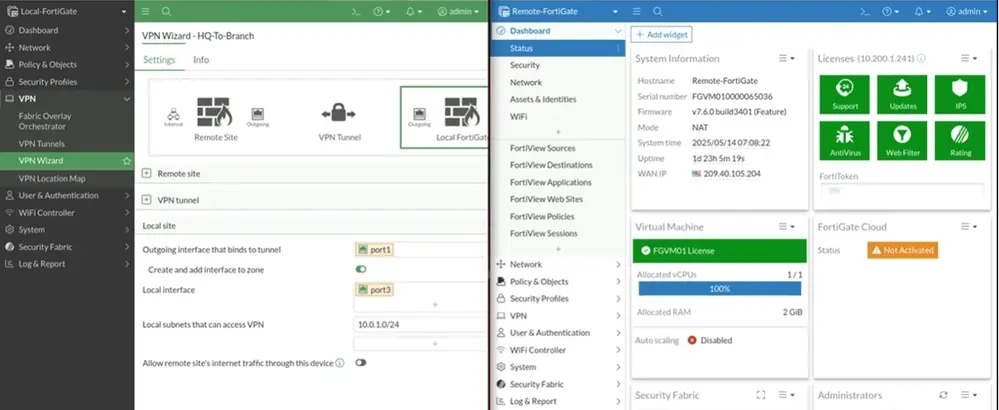Select the Local FortiGate diagram box
The height and width of the screenshot is (410, 999).
pos(444,117)
